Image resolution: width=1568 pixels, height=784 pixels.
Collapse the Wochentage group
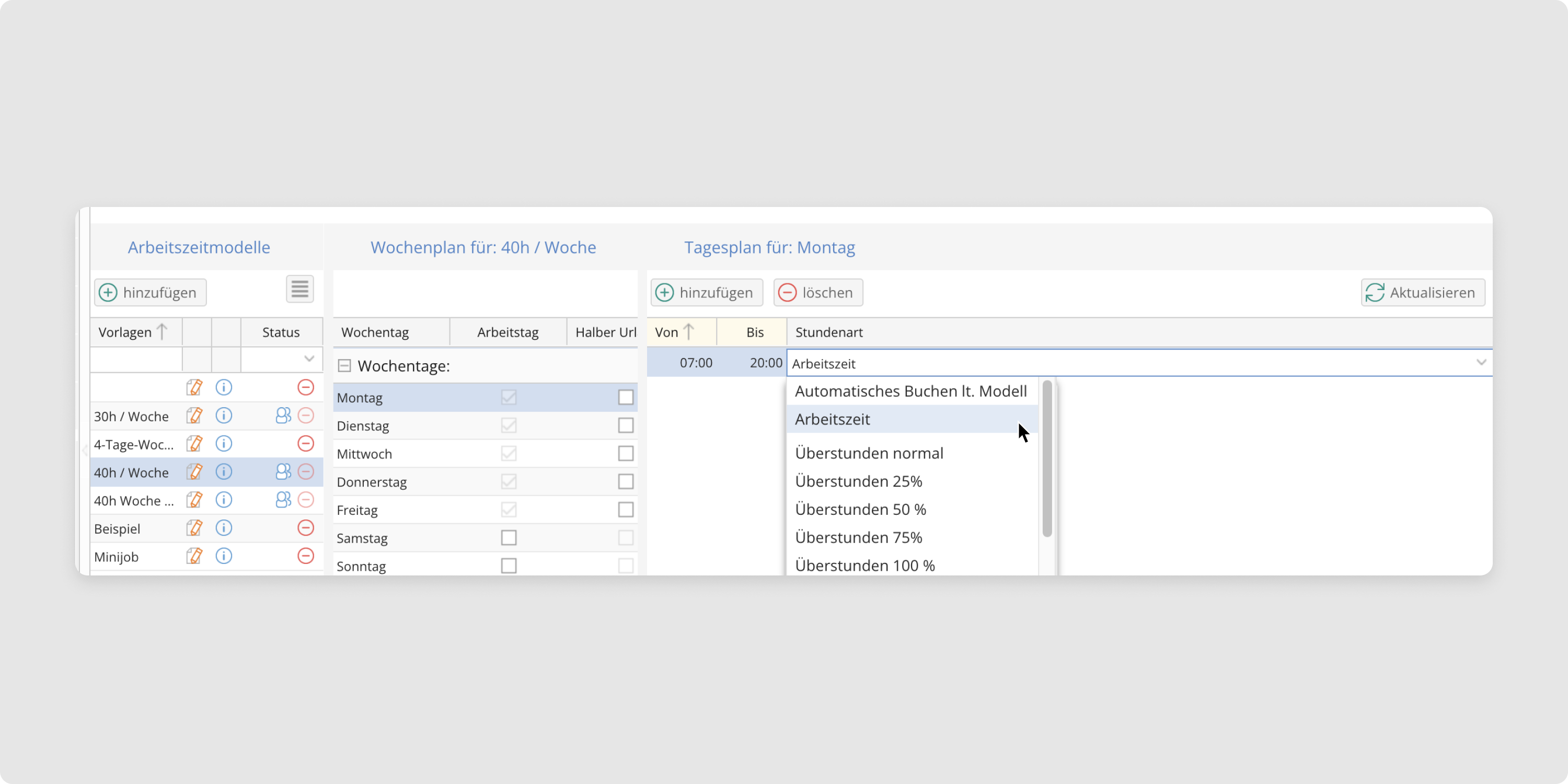[344, 366]
